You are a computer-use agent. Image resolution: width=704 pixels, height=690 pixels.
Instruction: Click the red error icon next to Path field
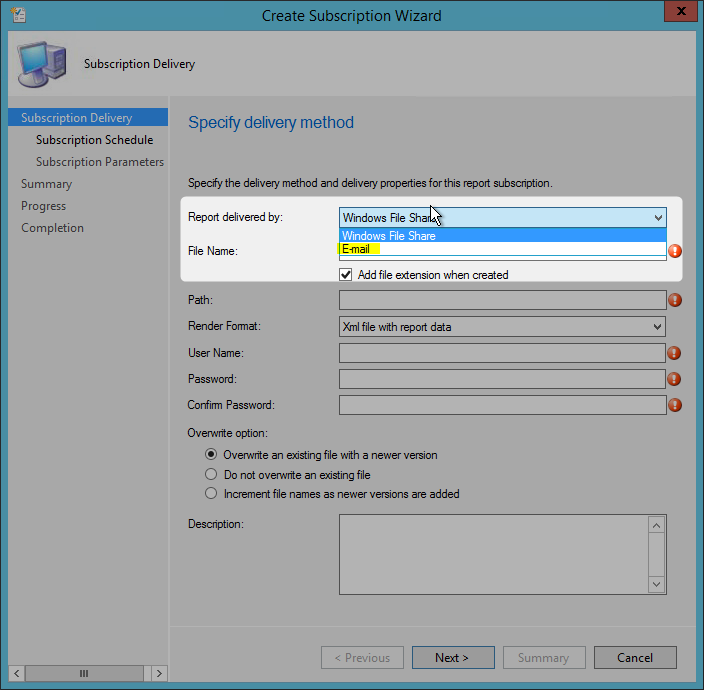[x=675, y=300]
